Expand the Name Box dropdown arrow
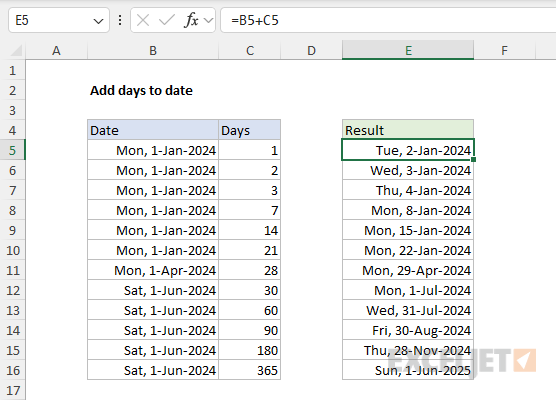This screenshot has width=556, height=400. (x=98, y=21)
